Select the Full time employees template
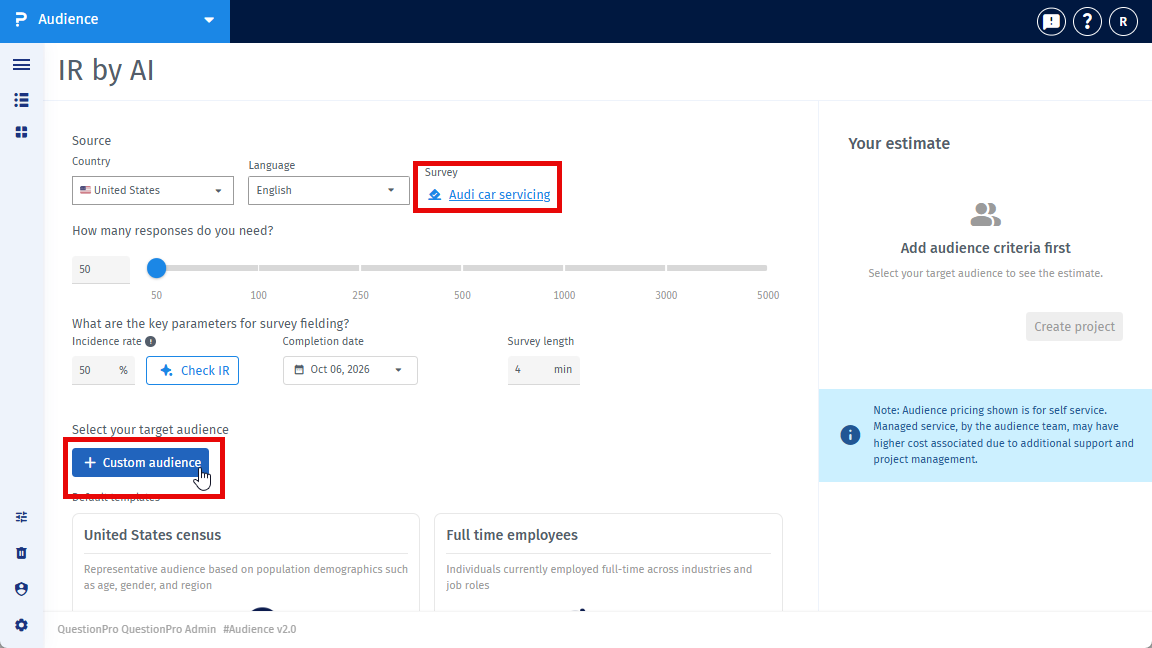The width and height of the screenshot is (1152, 648). [608, 562]
